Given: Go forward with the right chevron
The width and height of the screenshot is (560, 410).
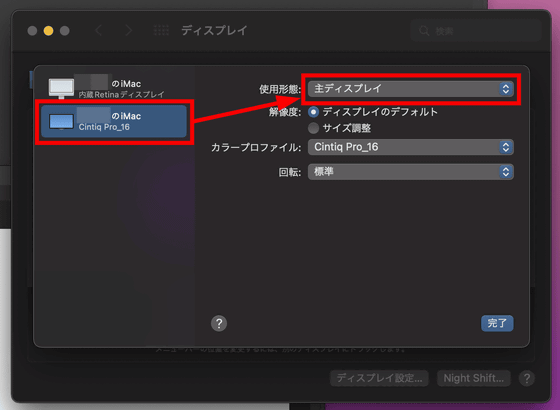Looking at the screenshot, I should point(129,30).
